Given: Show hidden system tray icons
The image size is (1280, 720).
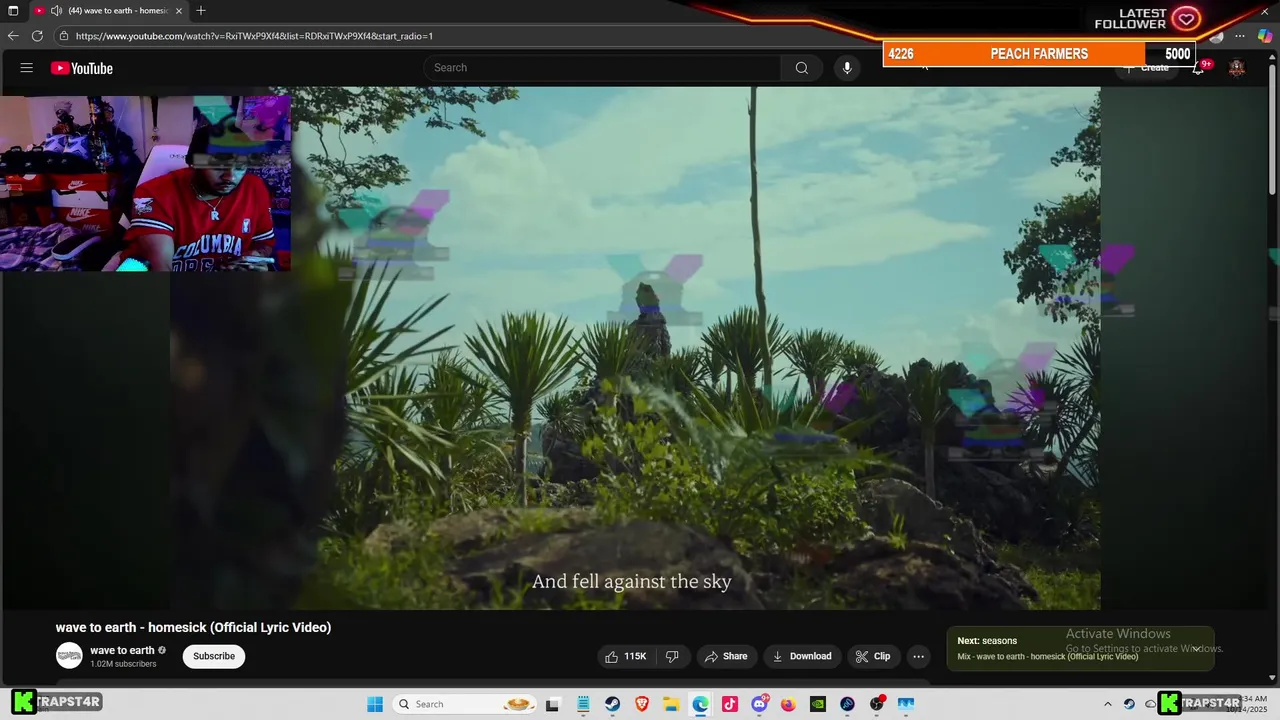Looking at the screenshot, I should pyautogui.click(x=1107, y=704).
